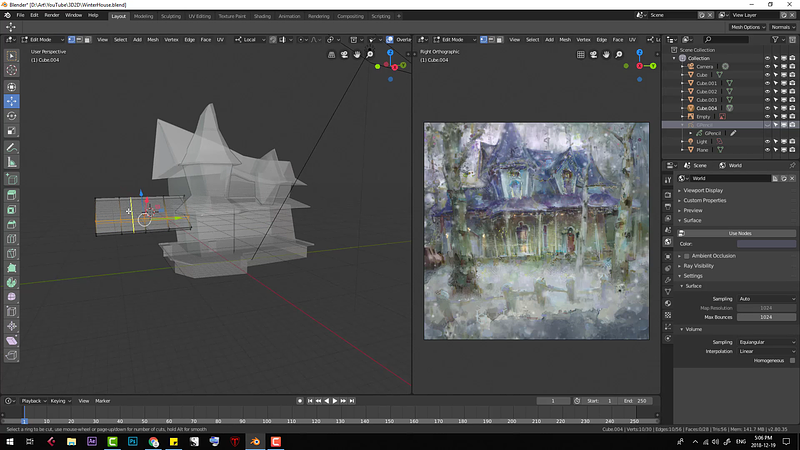
Task: Select the Annotate tool
Action: tap(11, 148)
